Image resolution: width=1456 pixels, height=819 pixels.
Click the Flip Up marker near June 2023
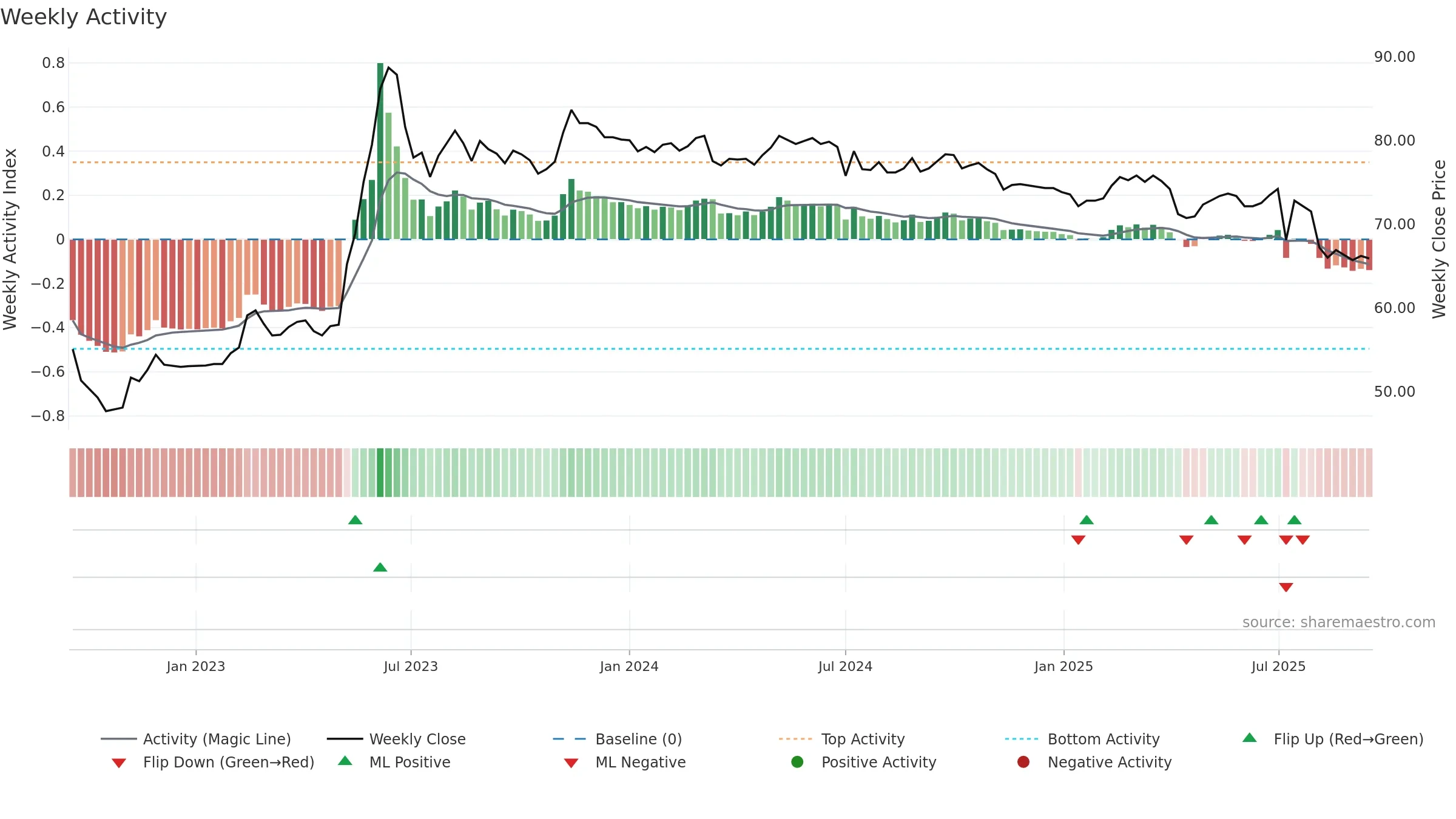(356, 520)
